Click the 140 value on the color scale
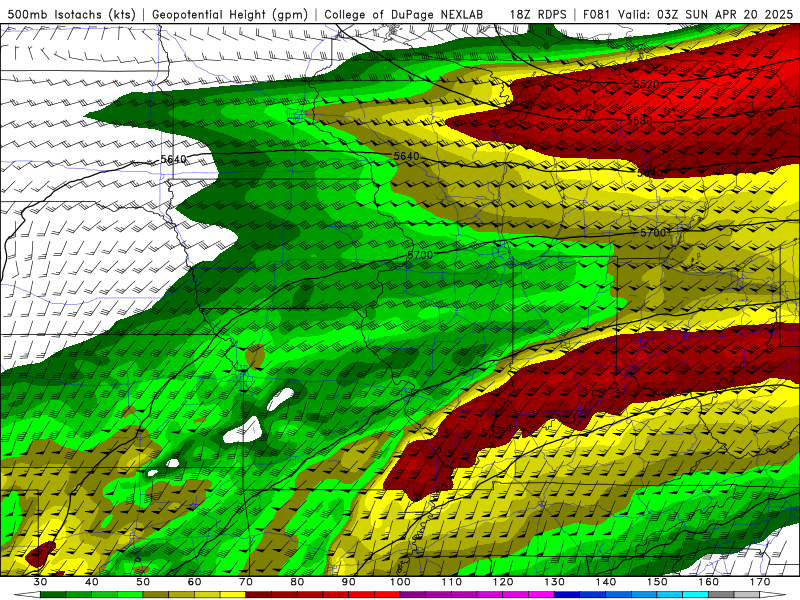Image resolution: width=800 pixels, height=600 pixels. pos(606,582)
